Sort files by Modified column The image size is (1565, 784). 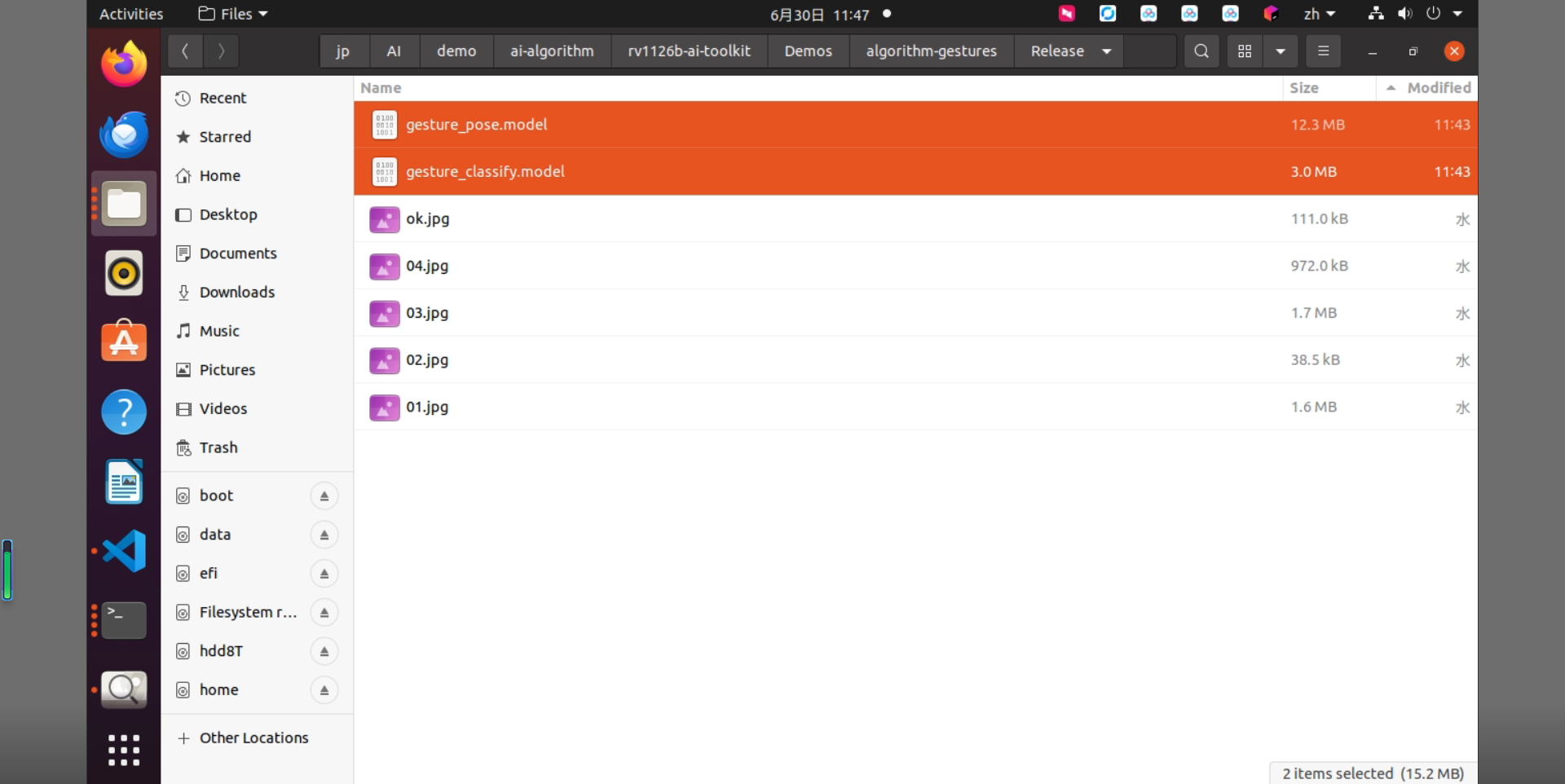coord(1427,88)
